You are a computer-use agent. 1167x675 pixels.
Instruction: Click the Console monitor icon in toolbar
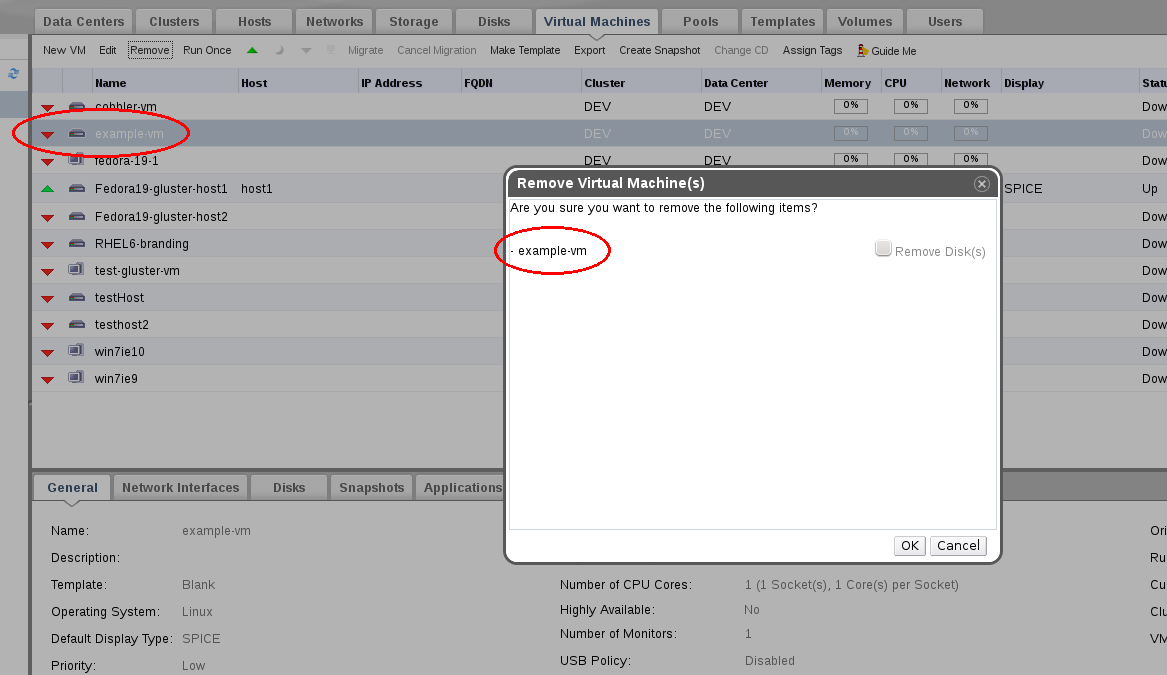[x=331, y=50]
